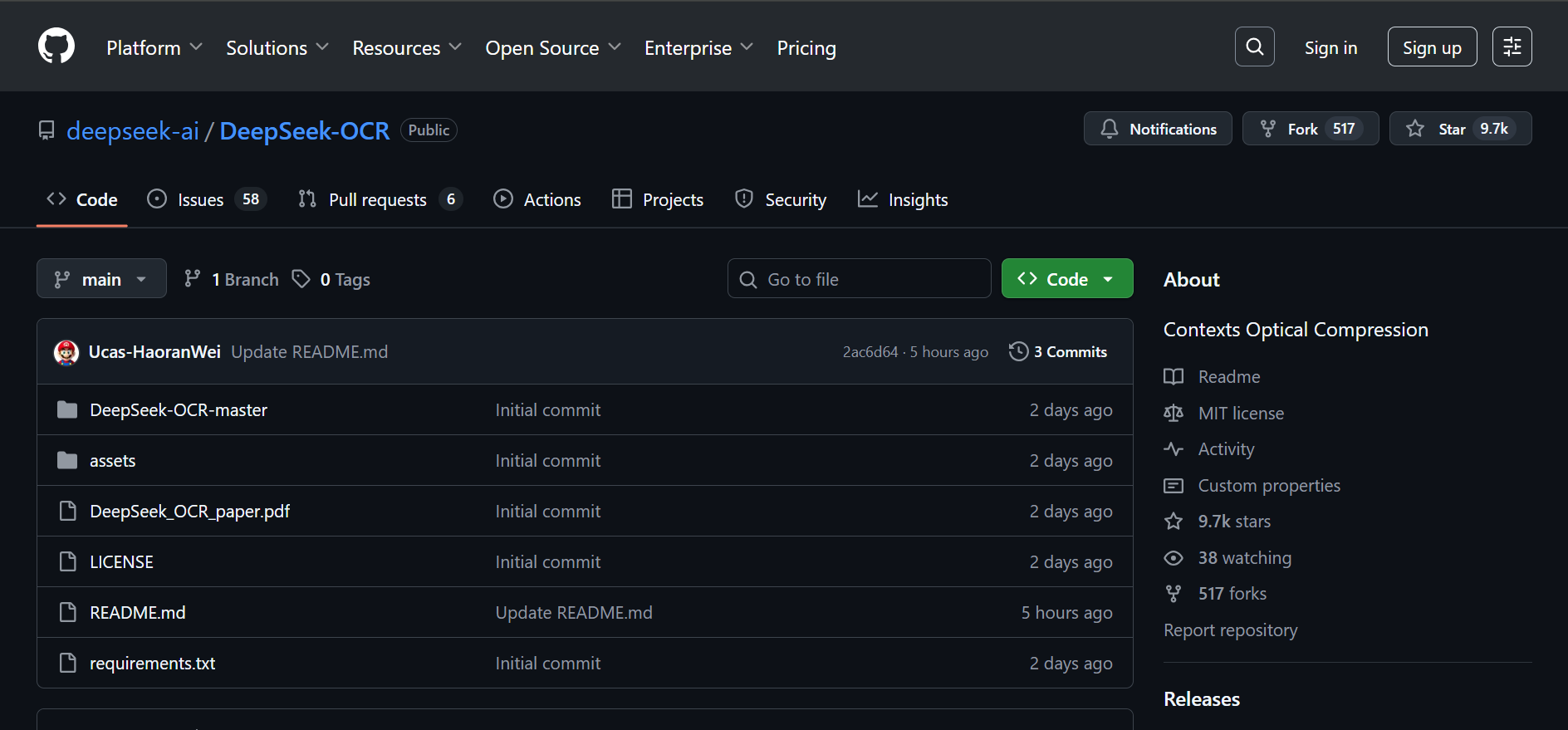The width and height of the screenshot is (1568, 730).
Task: Go to the Pricing page
Action: (x=806, y=48)
